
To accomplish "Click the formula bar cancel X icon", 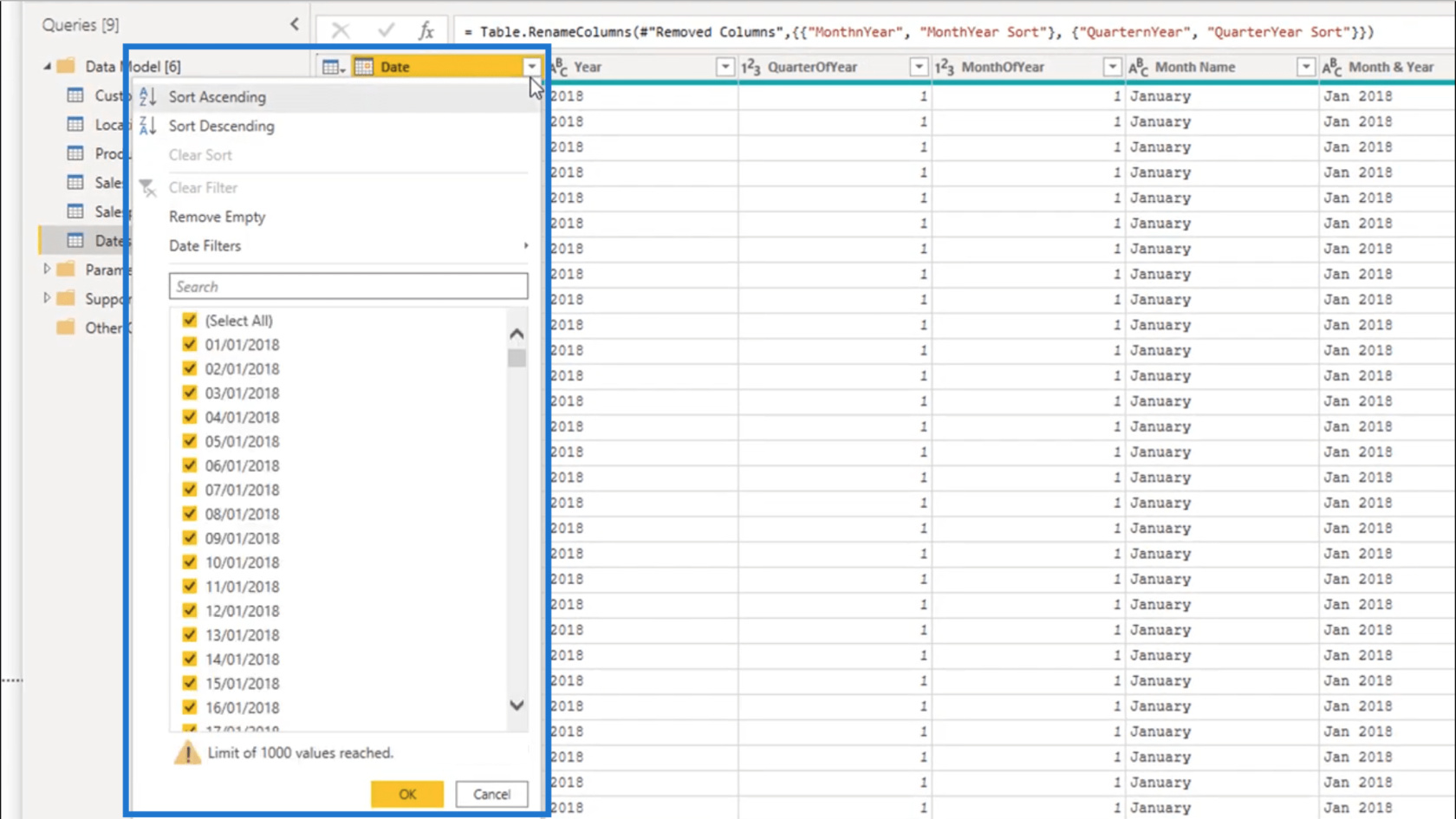I will [x=341, y=31].
